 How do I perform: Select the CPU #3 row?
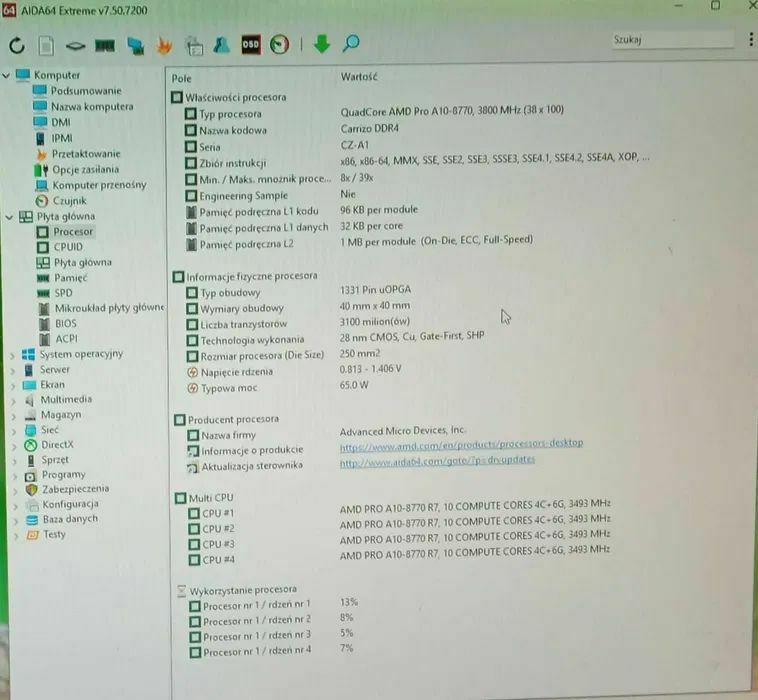click(x=399, y=541)
